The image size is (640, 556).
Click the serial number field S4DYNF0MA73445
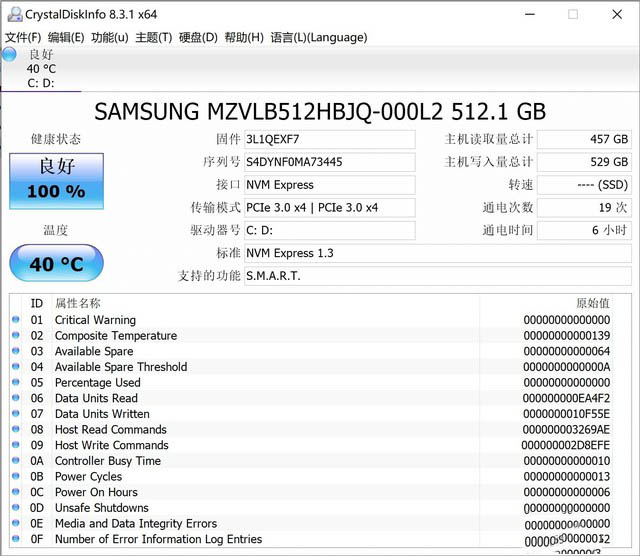point(329,162)
